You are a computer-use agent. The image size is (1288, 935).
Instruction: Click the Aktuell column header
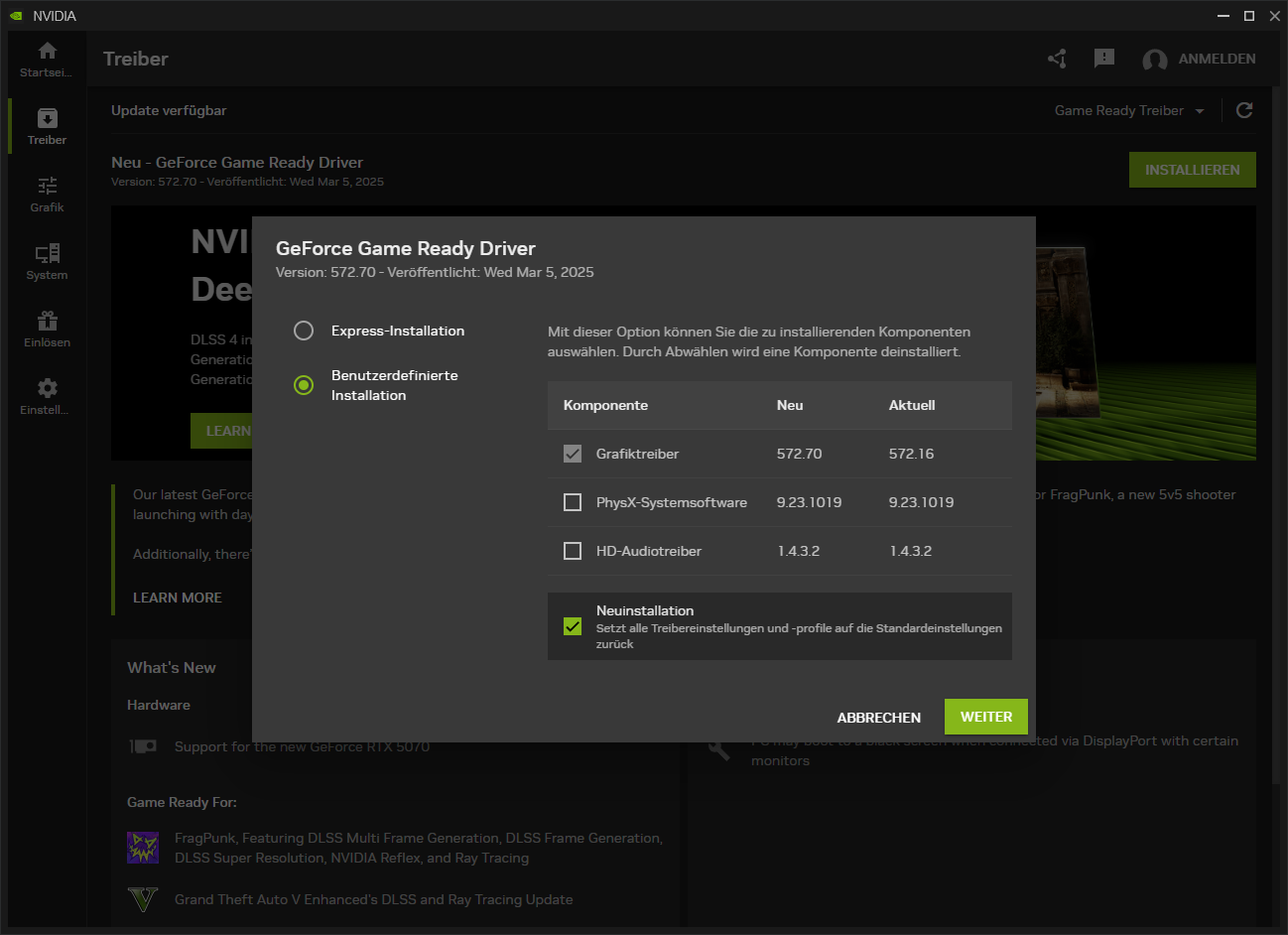click(912, 405)
